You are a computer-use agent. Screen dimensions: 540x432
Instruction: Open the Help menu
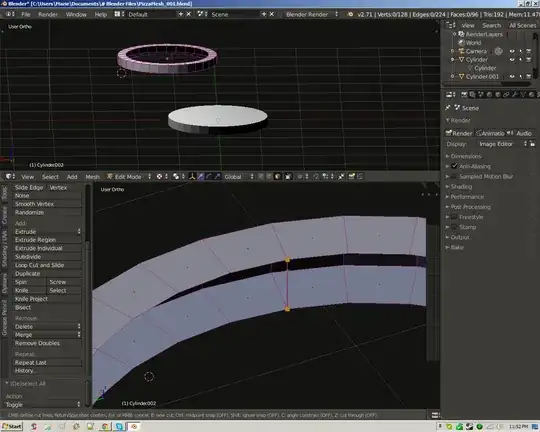pyautogui.click(x=101, y=14)
